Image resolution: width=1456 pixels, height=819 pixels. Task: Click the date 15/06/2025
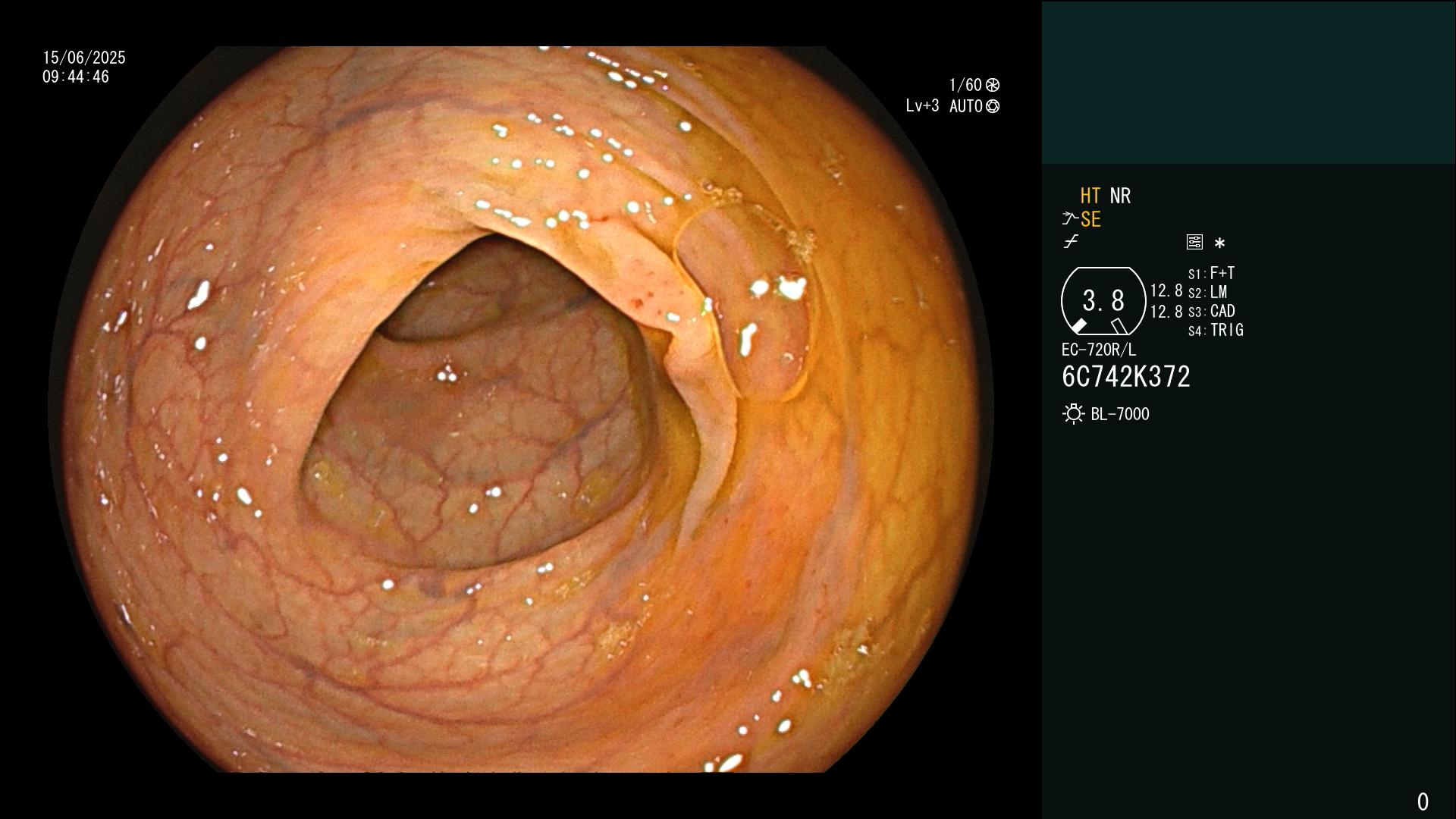[x=84, y=58]
